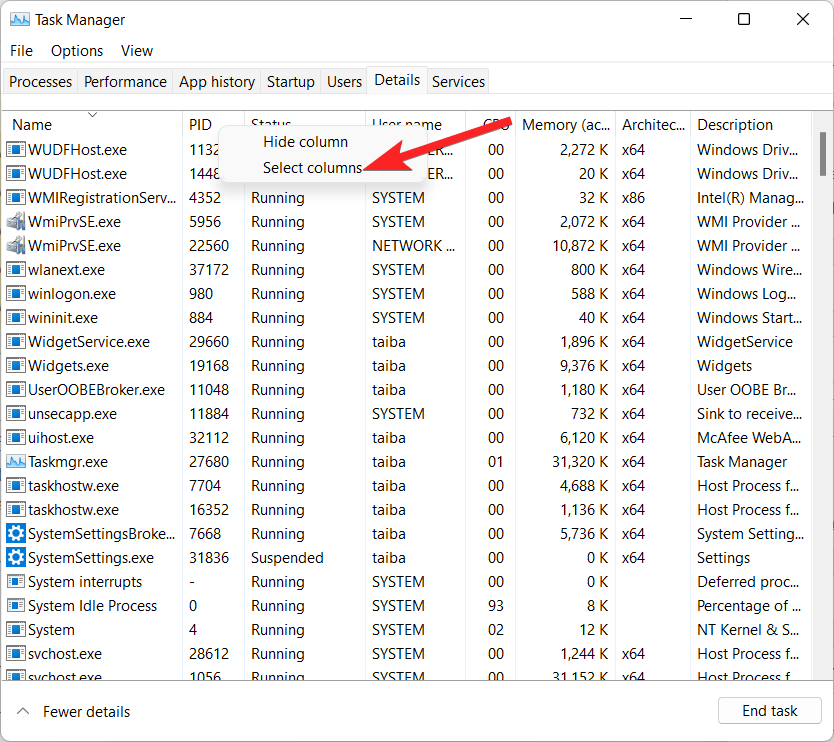Open the Options menu
834x742 pixels.
(76, 50)
